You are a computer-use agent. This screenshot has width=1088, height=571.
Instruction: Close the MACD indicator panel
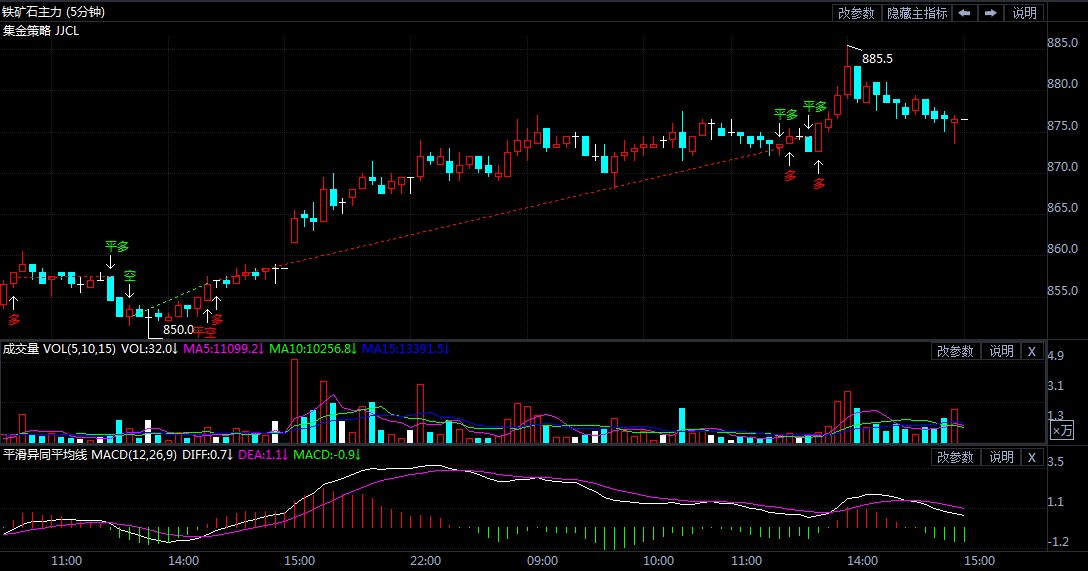[1032, 457]
